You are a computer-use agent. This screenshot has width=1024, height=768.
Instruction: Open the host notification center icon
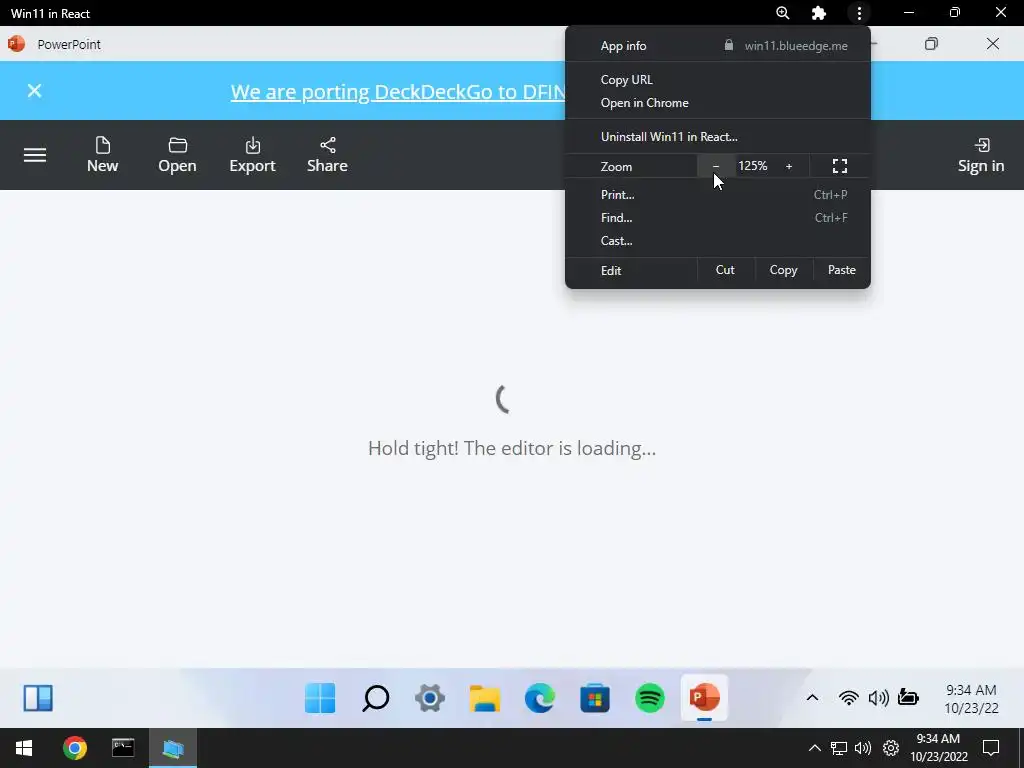(991, 748)
